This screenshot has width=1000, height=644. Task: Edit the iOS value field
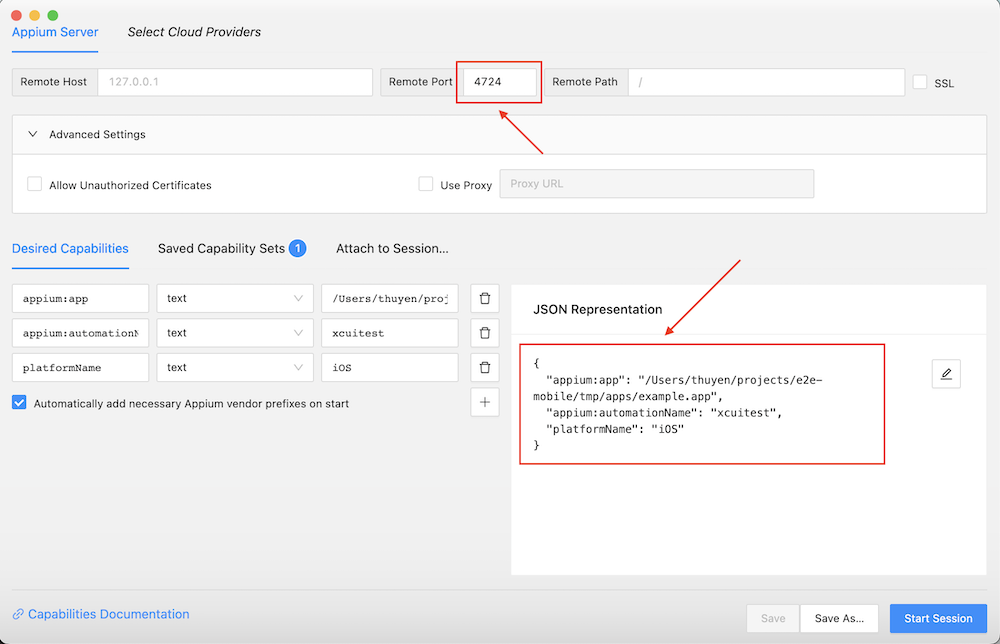pyautogui.click(x=390, y=367)
